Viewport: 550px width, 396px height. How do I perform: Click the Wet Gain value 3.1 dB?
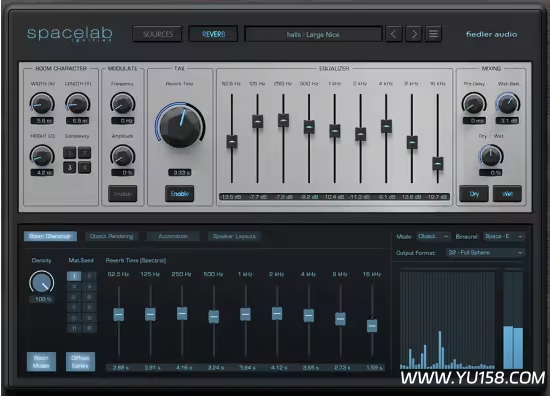(x=508, y=121)
